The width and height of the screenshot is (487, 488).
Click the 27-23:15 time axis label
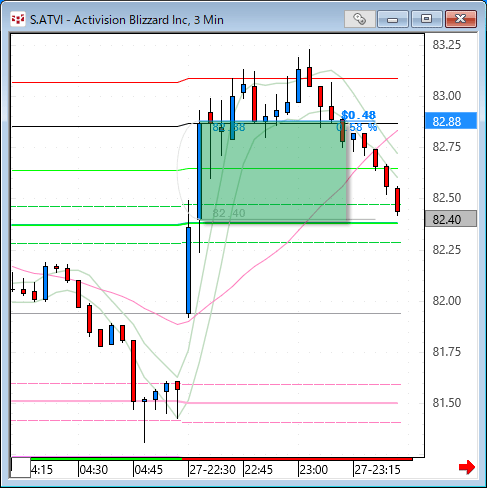377,470
